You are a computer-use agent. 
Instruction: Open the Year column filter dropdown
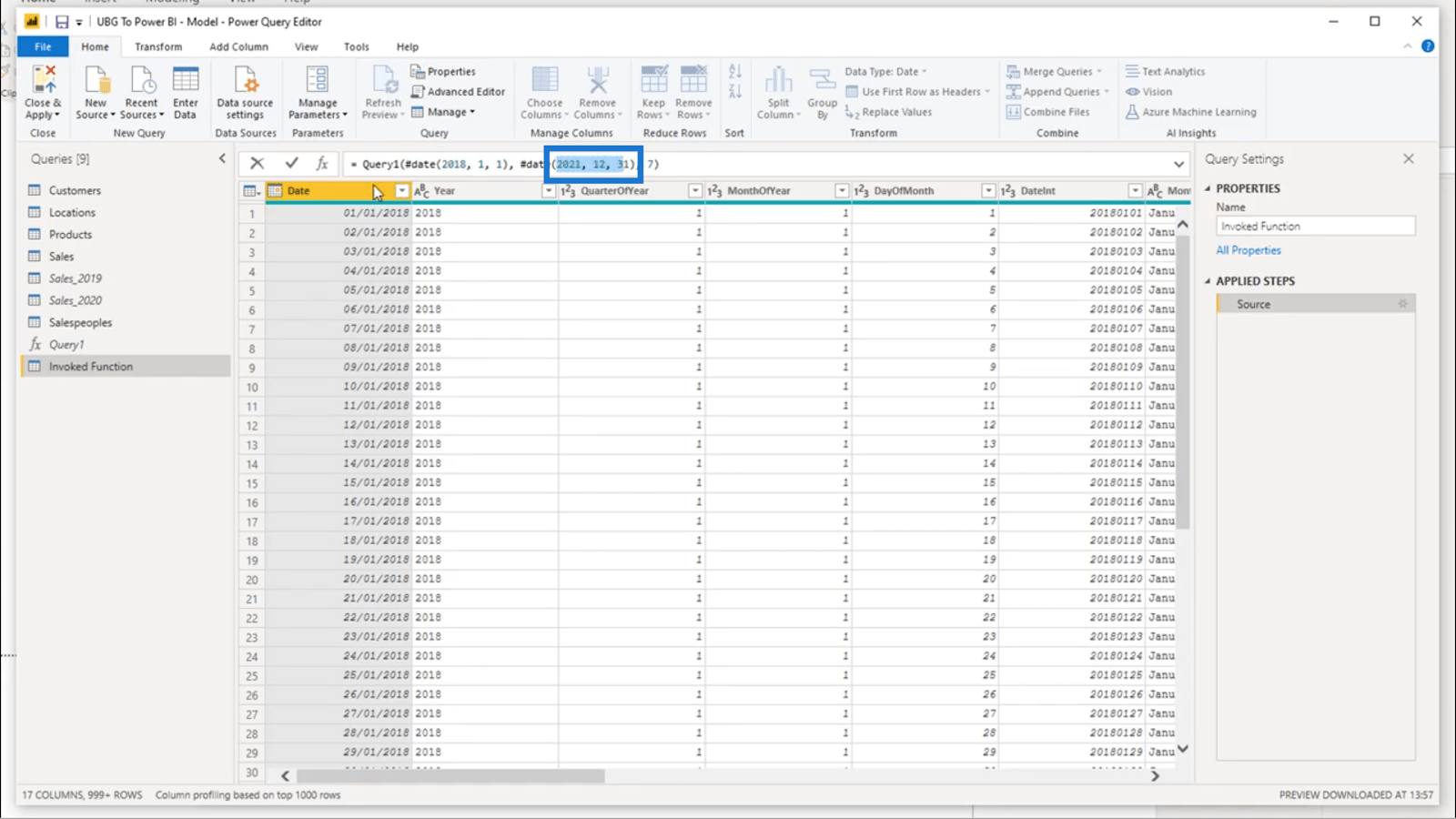tap(549, 191)
